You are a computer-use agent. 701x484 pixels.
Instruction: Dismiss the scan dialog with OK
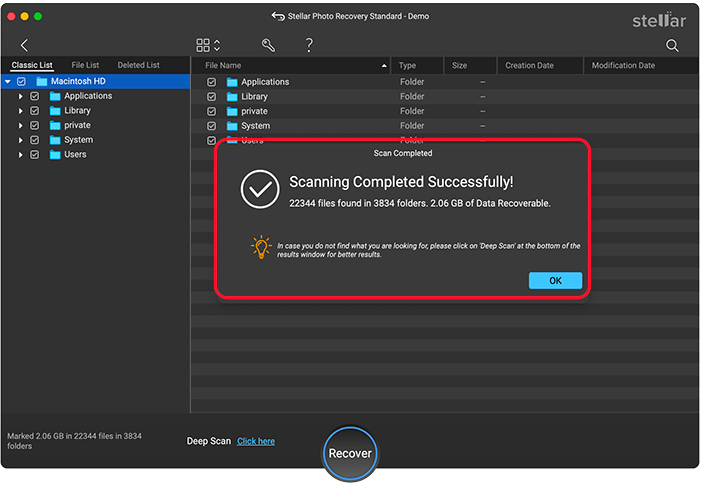tap(555, 281)
